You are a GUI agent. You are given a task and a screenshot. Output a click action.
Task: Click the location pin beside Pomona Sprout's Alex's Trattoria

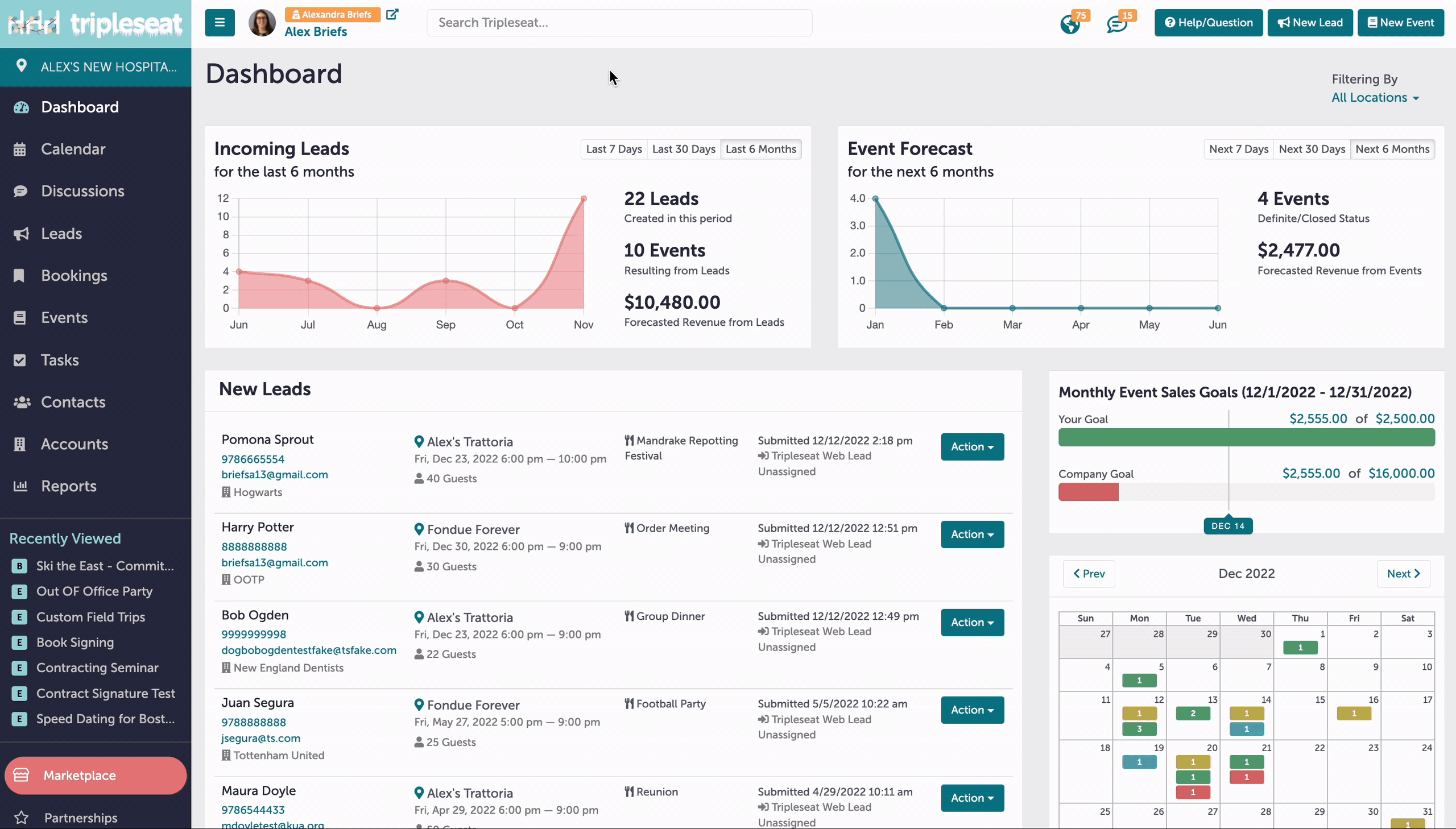tap(419, 442)
